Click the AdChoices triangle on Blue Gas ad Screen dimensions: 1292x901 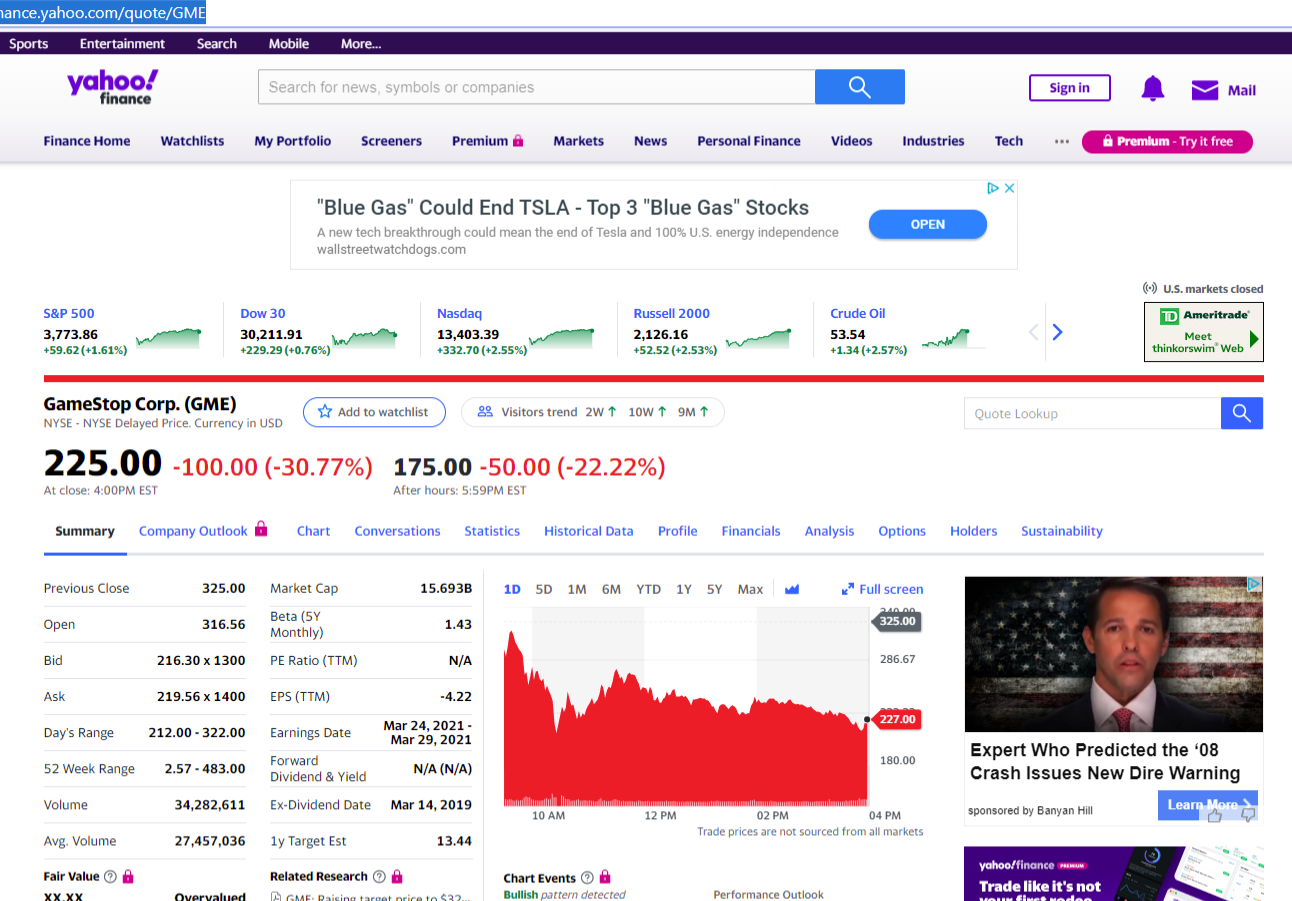[x=993, y=188]
